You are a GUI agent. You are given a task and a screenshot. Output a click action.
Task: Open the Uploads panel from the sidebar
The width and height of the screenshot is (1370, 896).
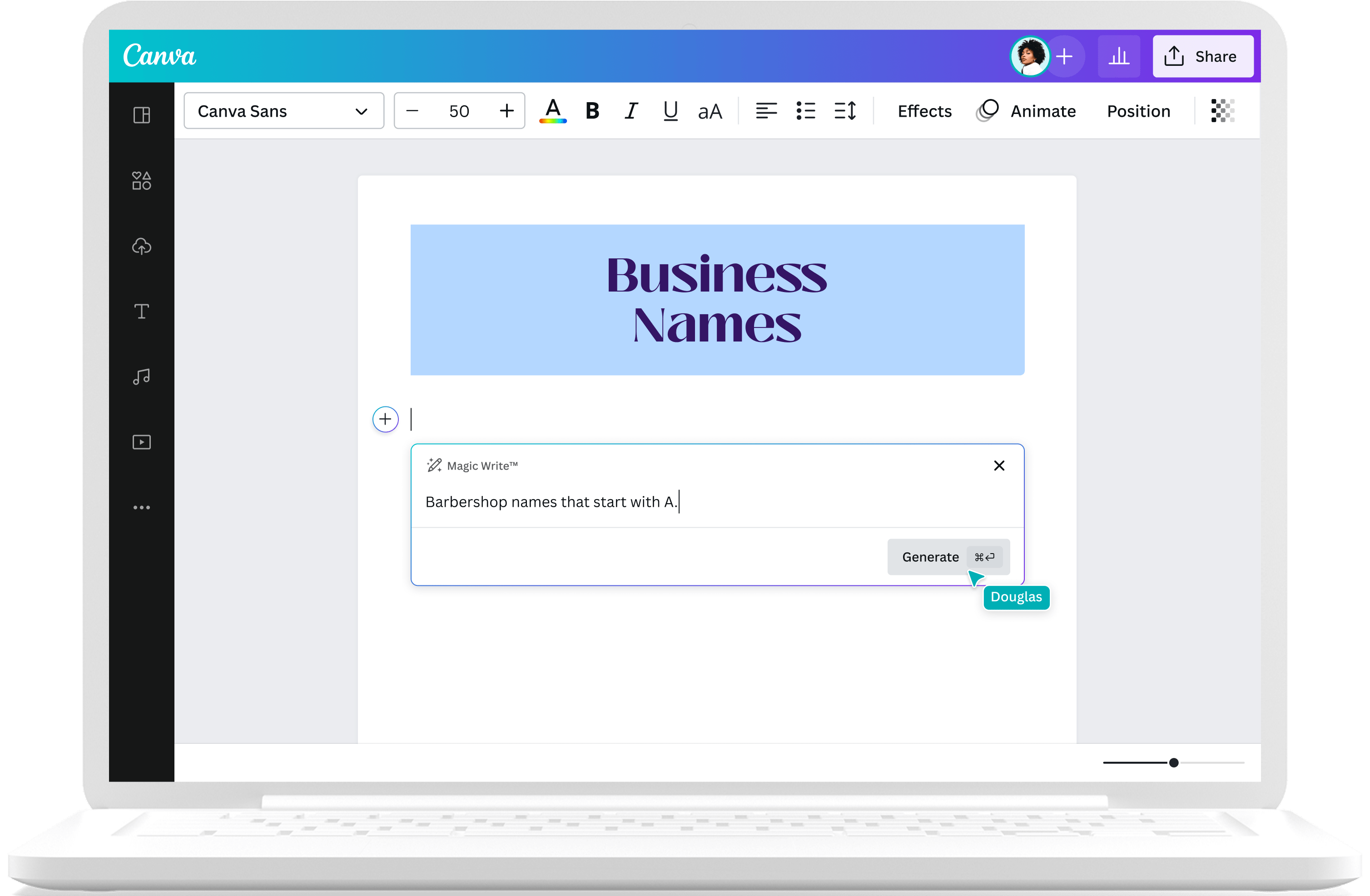(x=141, y=246)
